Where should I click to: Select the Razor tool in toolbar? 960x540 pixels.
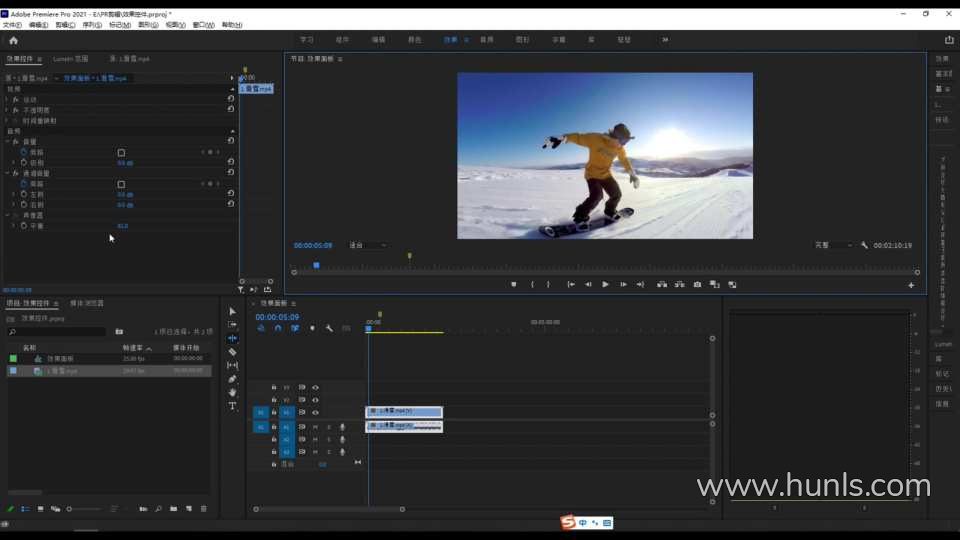[x=233, y=352]
